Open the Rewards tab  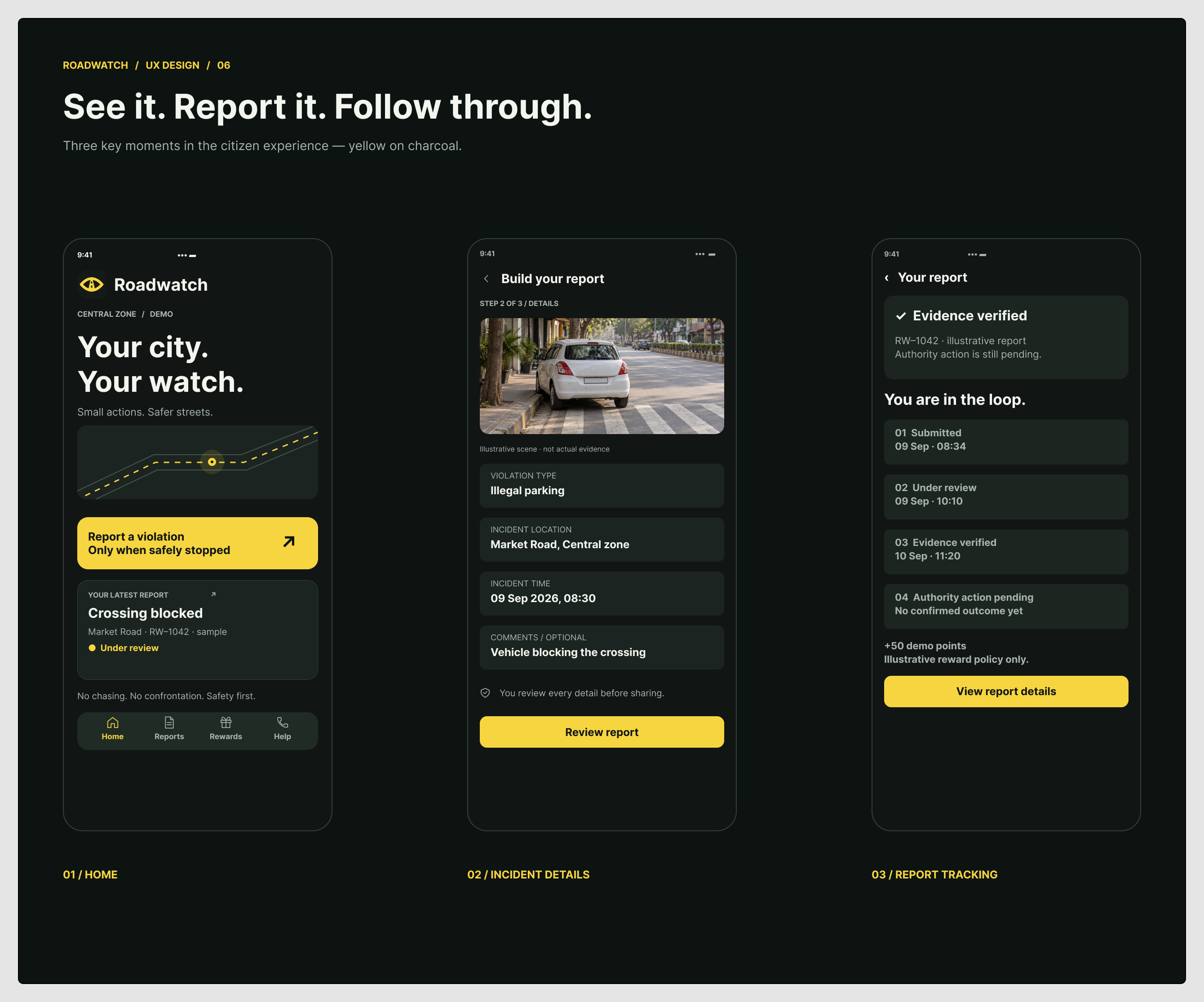[x=226, y=729]
